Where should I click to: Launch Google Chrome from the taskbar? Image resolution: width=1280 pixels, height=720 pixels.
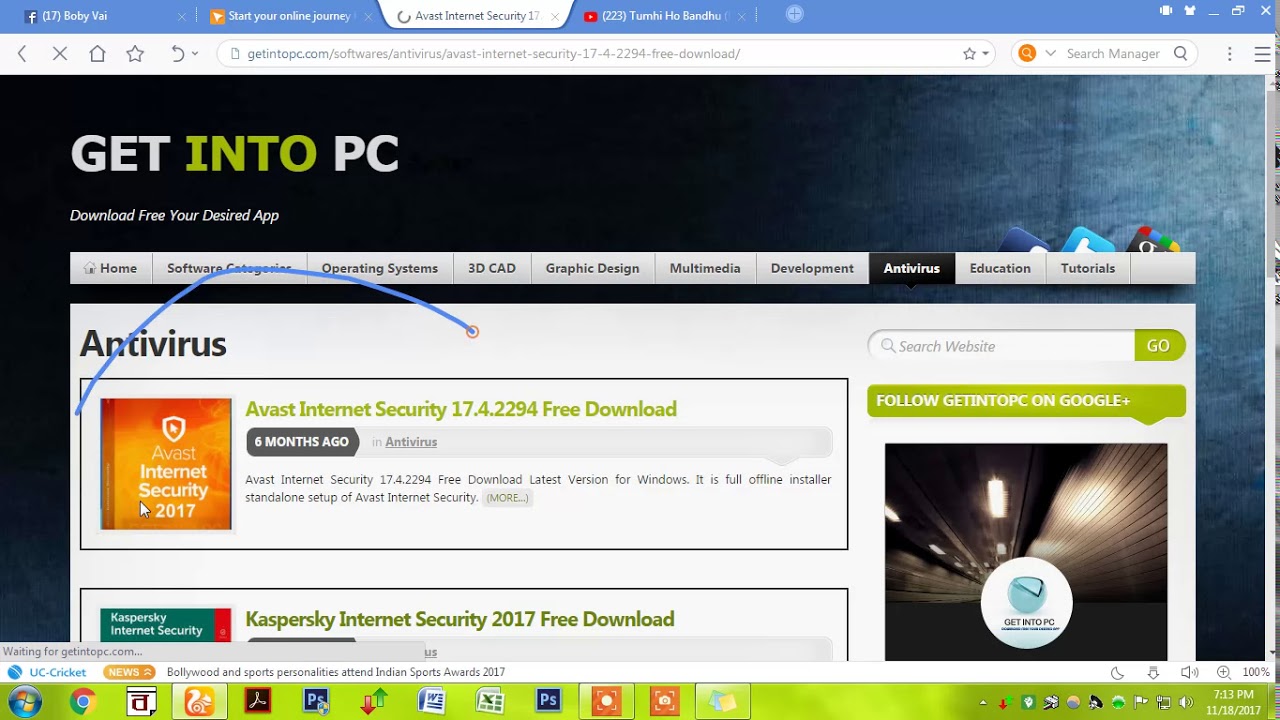tap(83, 702)
